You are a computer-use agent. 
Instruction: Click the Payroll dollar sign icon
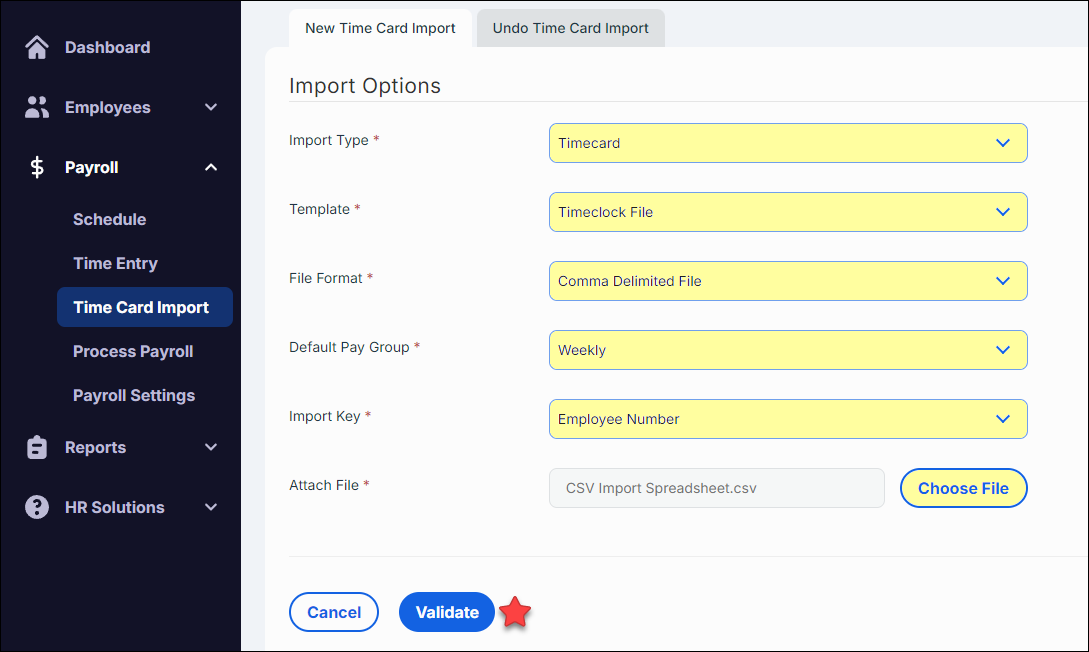[x=37, y=168]
